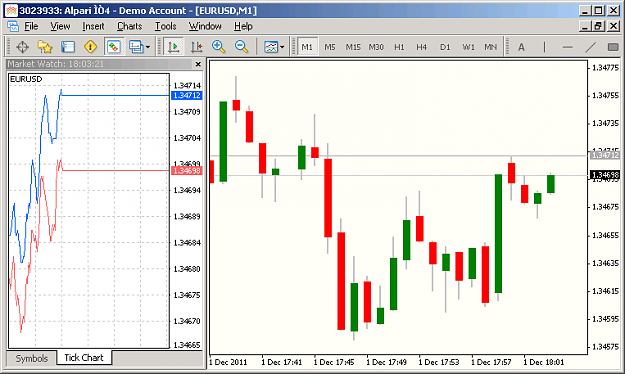
Task: Switch to M5 timeframe
Action: [330, 47]
